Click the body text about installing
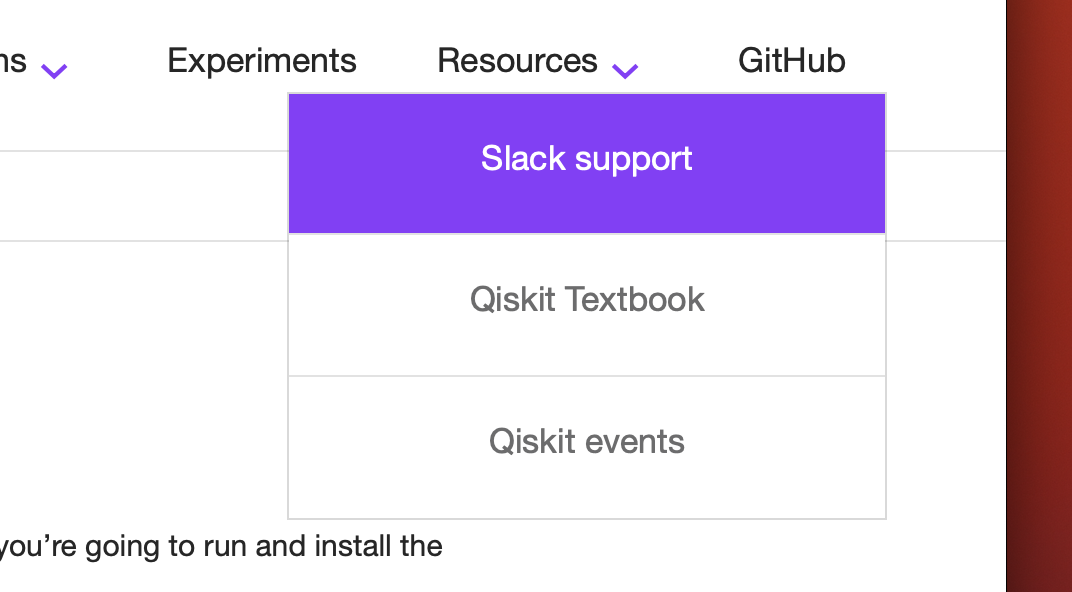Viewport: 1072px width, 592px height. point(220,546)
